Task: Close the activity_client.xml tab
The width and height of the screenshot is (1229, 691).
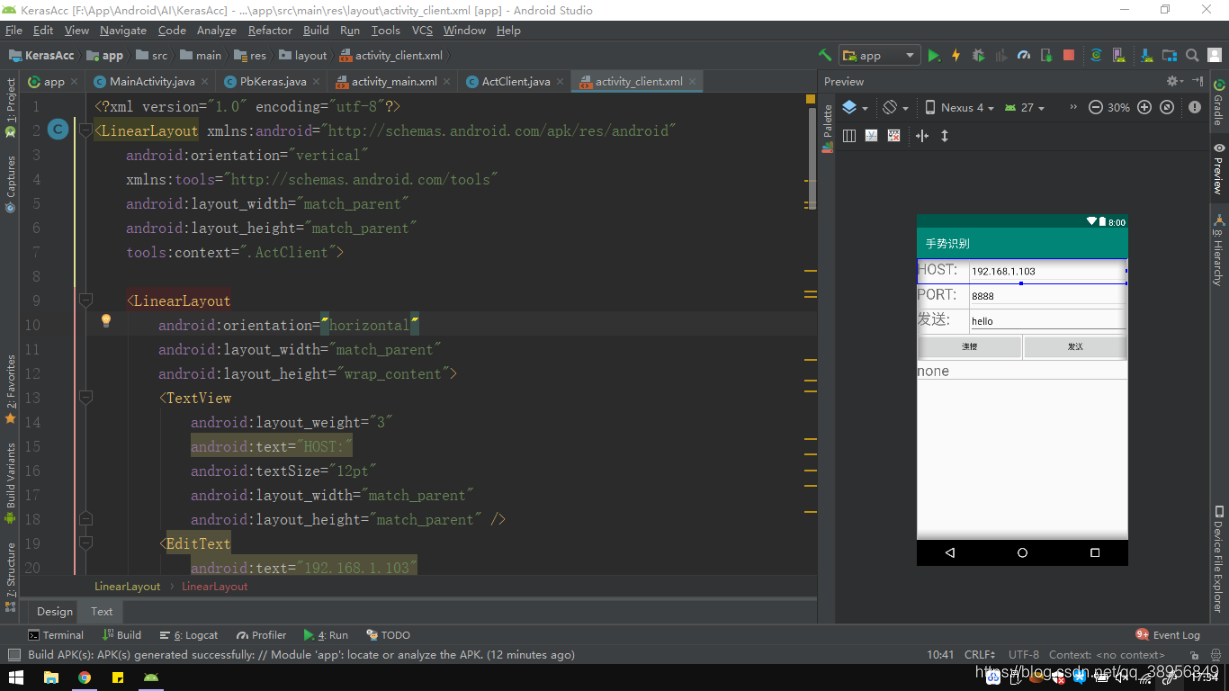Action: tap(694, 81)
